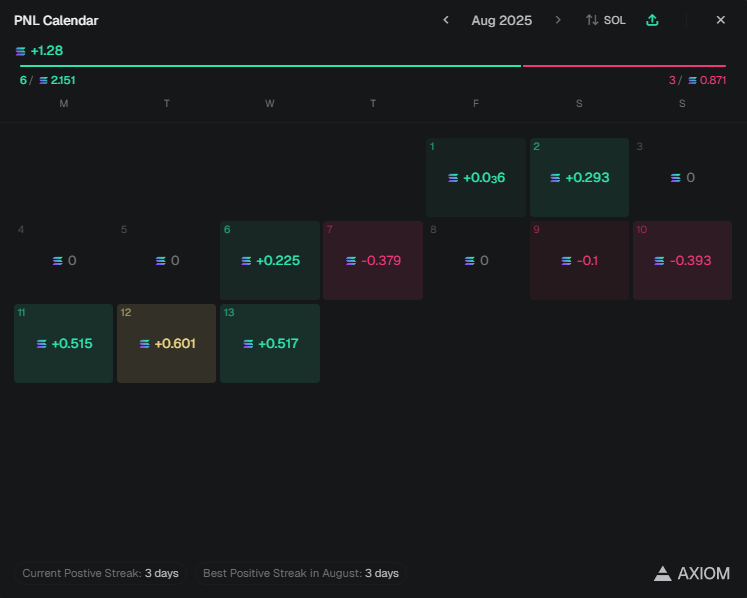
Task: Open day 2 cell with +0.293
Action: pyautogui.click(x=579, y=177)
